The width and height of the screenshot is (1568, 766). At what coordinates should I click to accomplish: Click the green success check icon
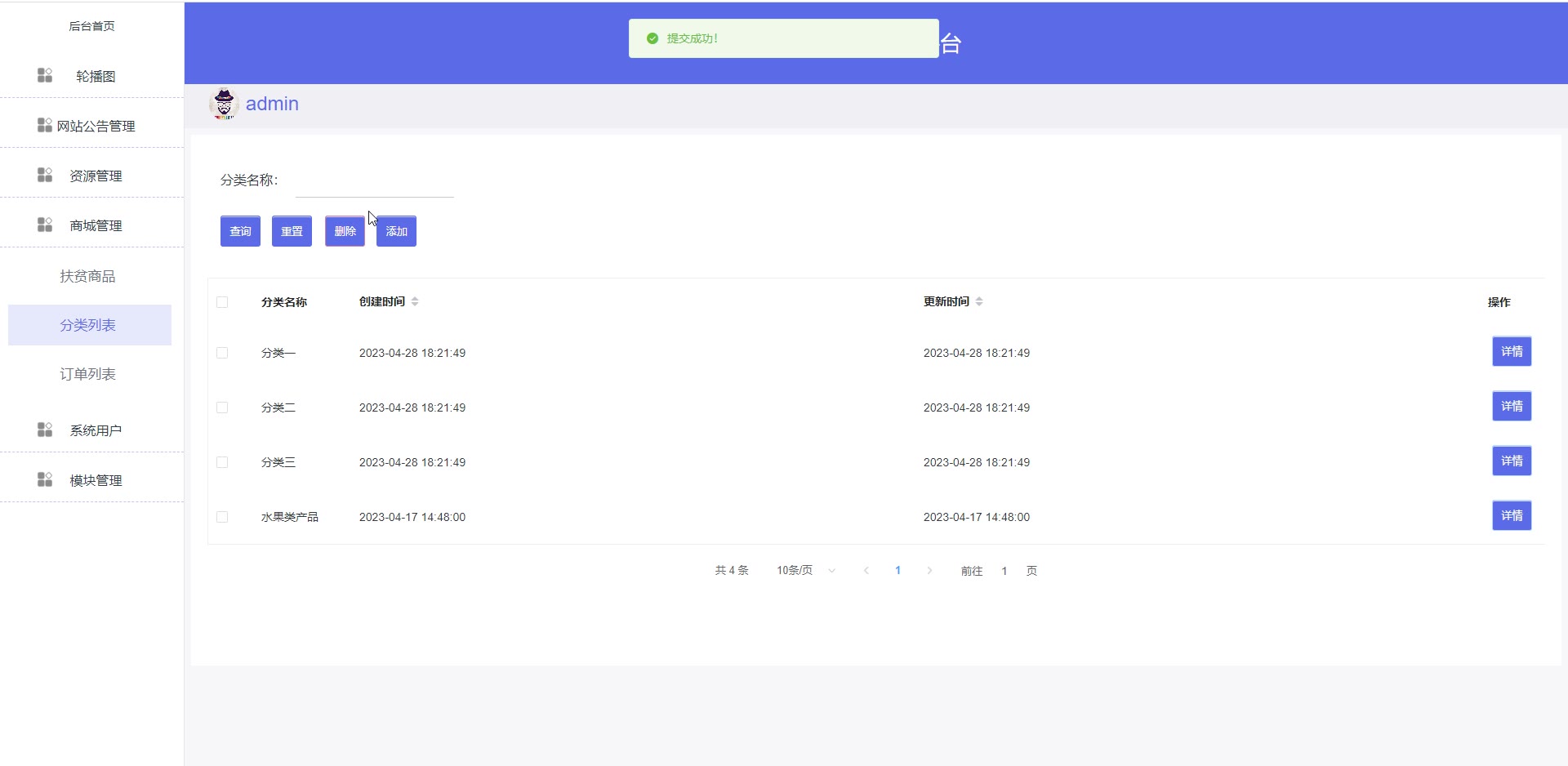653,38
